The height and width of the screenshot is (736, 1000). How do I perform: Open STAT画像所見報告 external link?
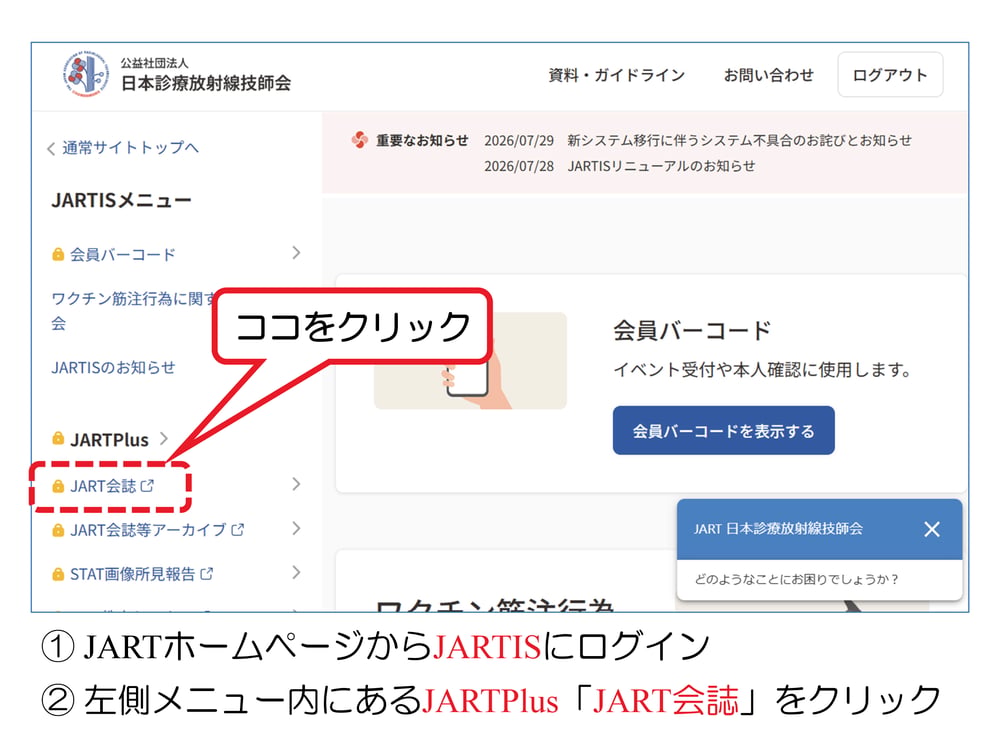click(x=133, y=574)
